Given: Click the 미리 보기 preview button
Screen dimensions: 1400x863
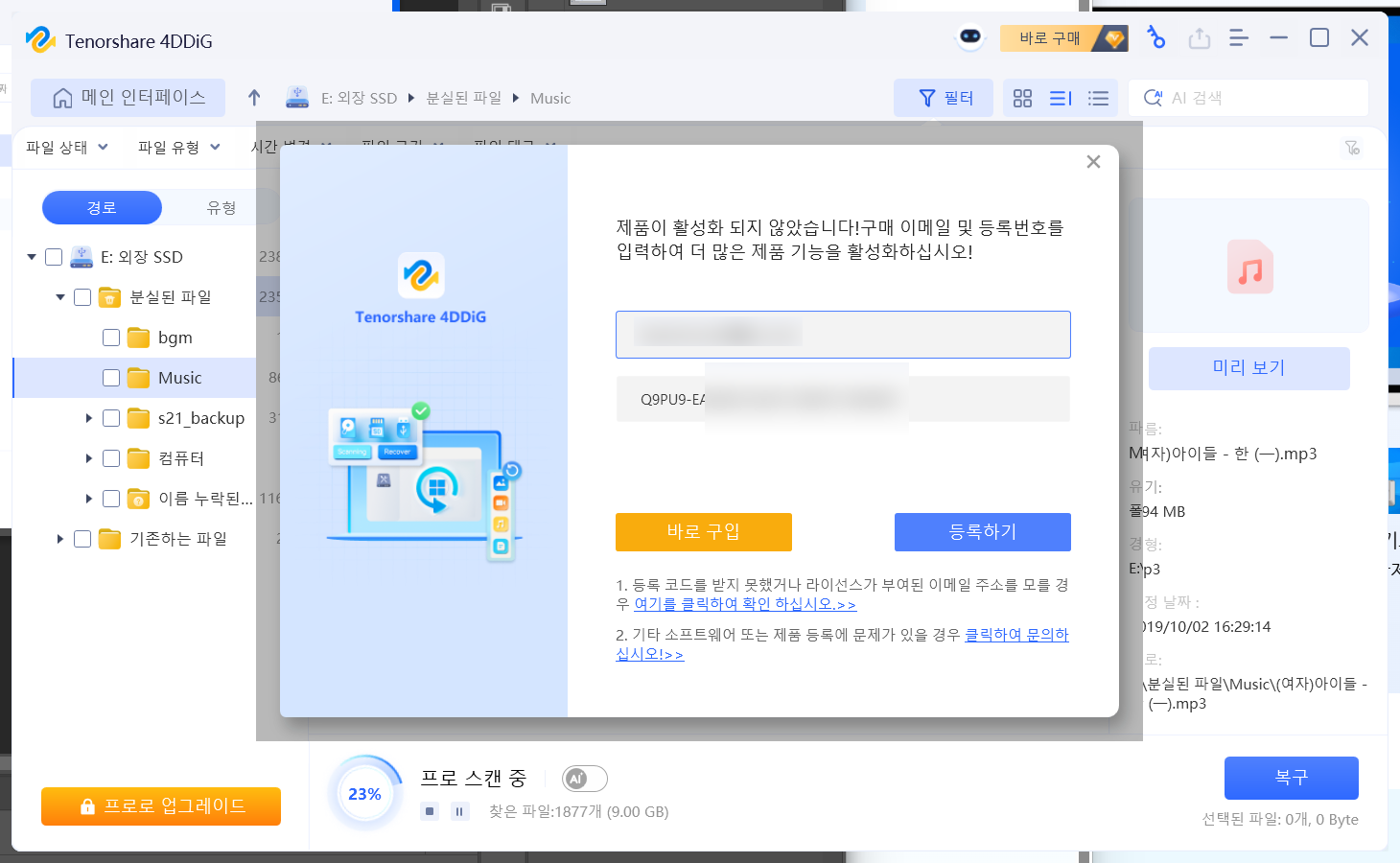Looking at the screenshot, I should [x=1249, y=368].
